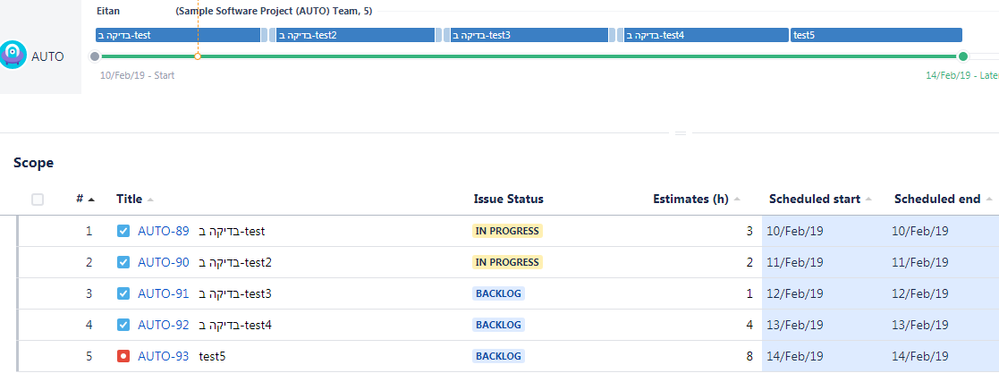Screen dimensions: 999x374
Task: Sort by the # column arrow
Action: 91,199
